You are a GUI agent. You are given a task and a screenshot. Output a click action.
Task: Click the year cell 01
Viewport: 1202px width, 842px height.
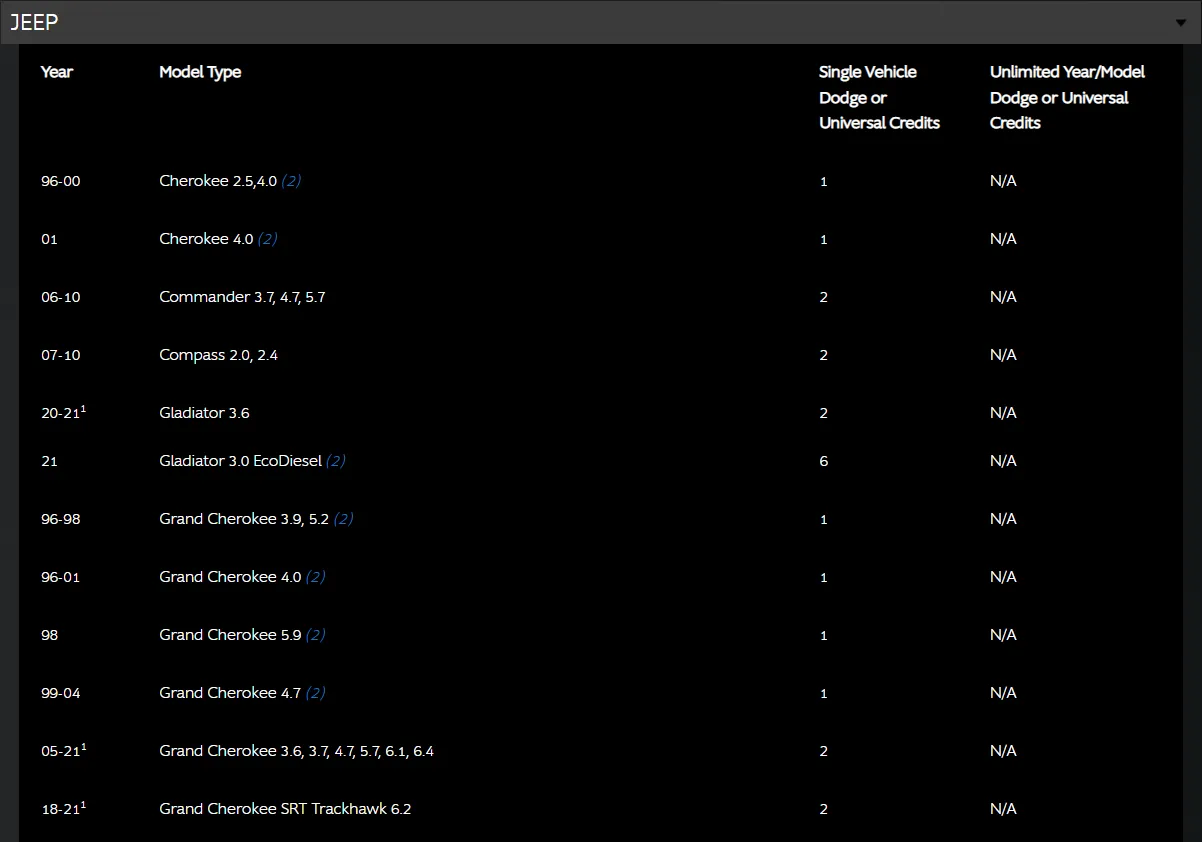[x=50, y=240]
